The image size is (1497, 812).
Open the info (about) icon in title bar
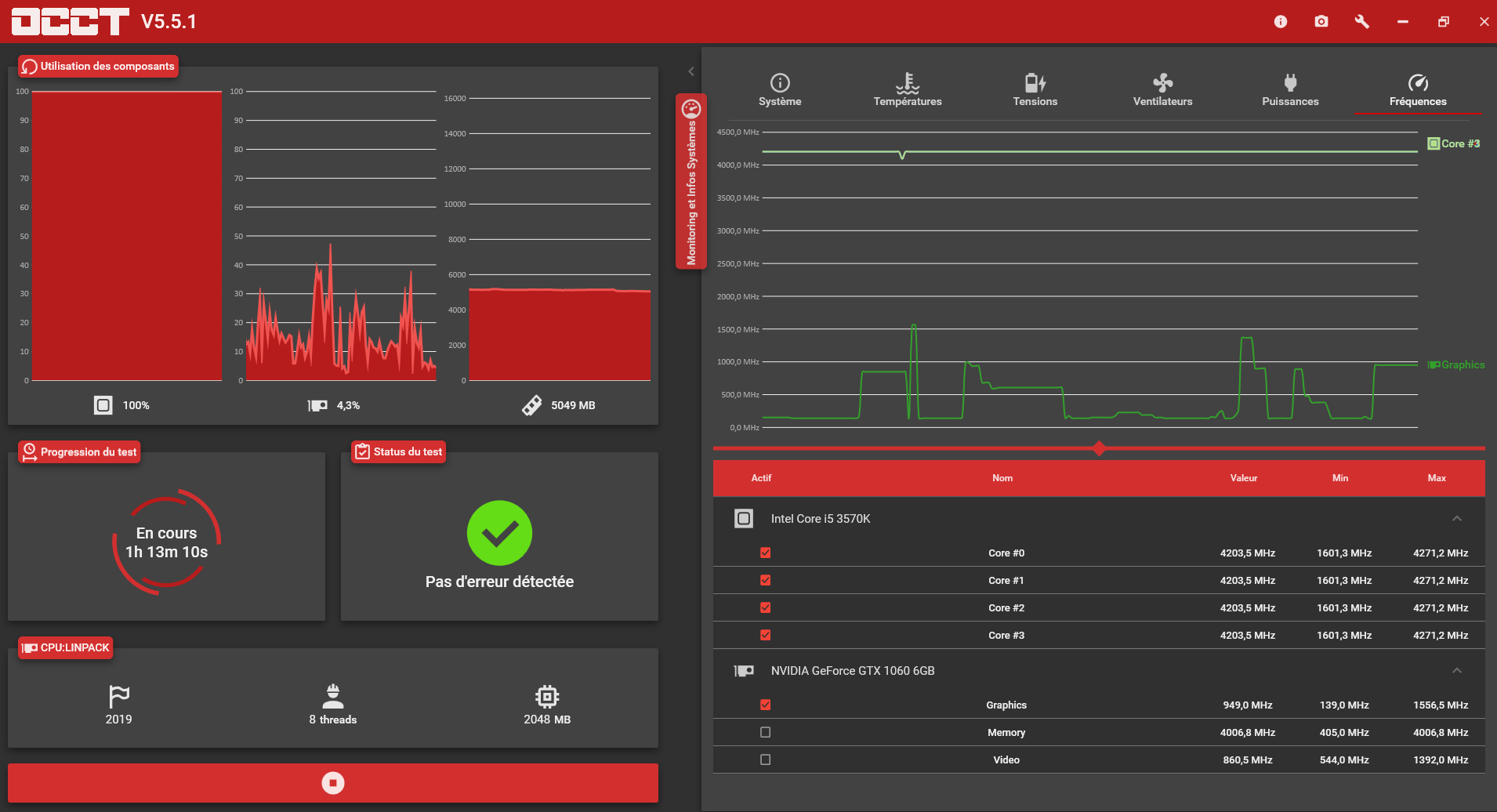[1281, 22]
